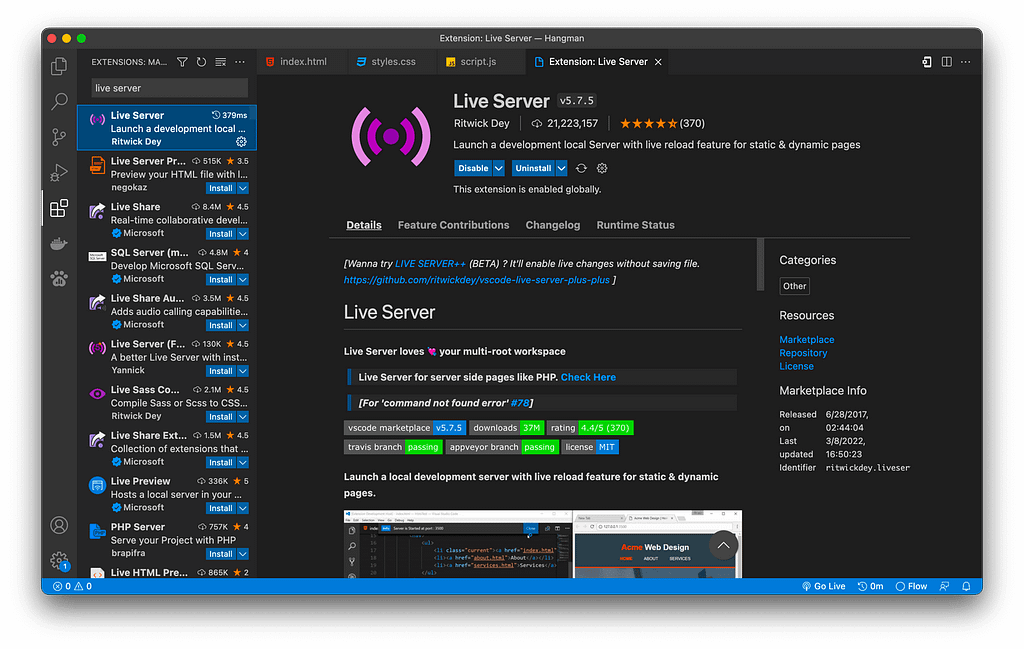This screenshot has width=1024, height=649.
Task: Open the Repository resource link
Action: pos(803,353)
